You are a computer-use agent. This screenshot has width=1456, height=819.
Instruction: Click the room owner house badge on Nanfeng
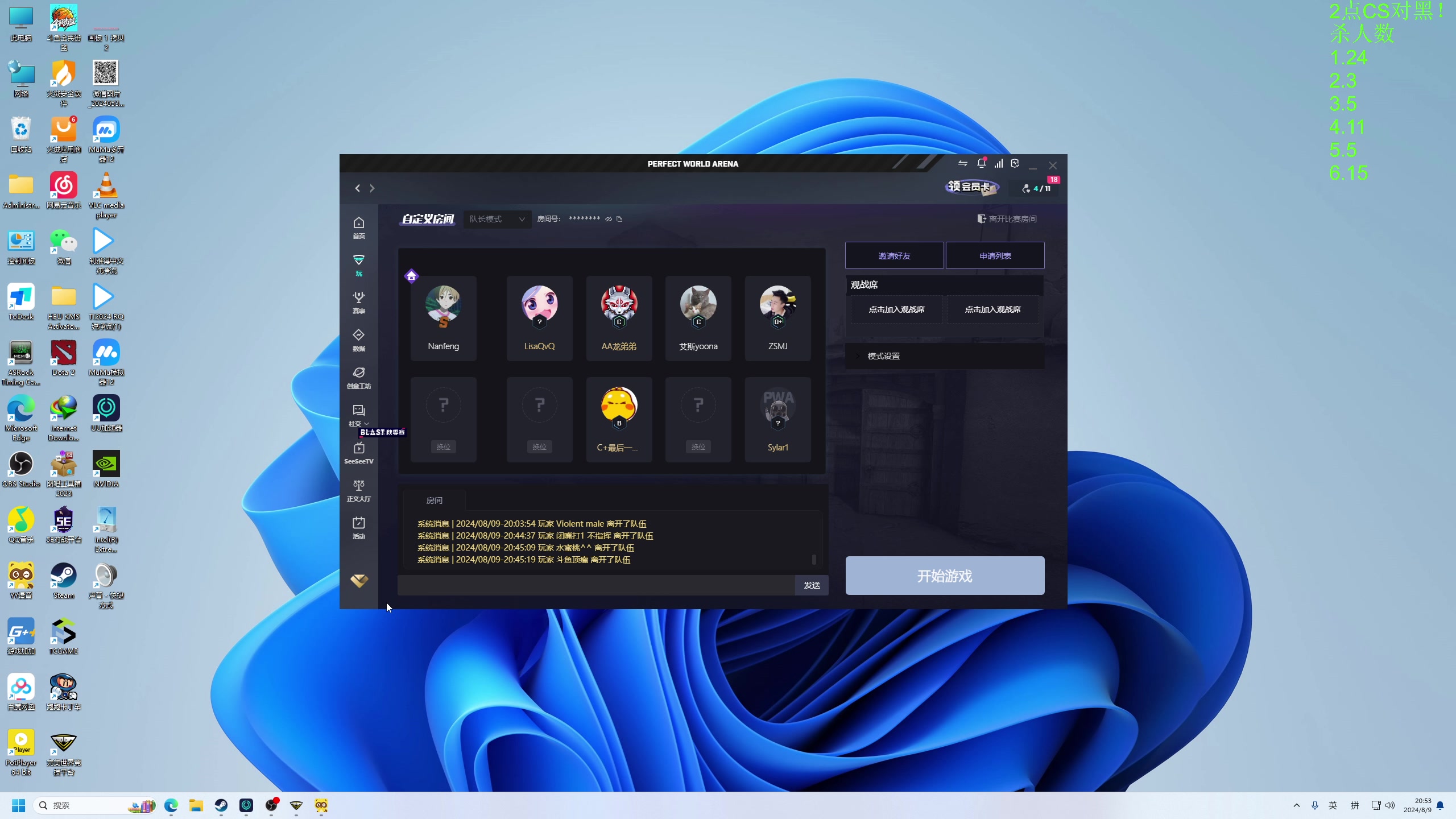point(411,276)
